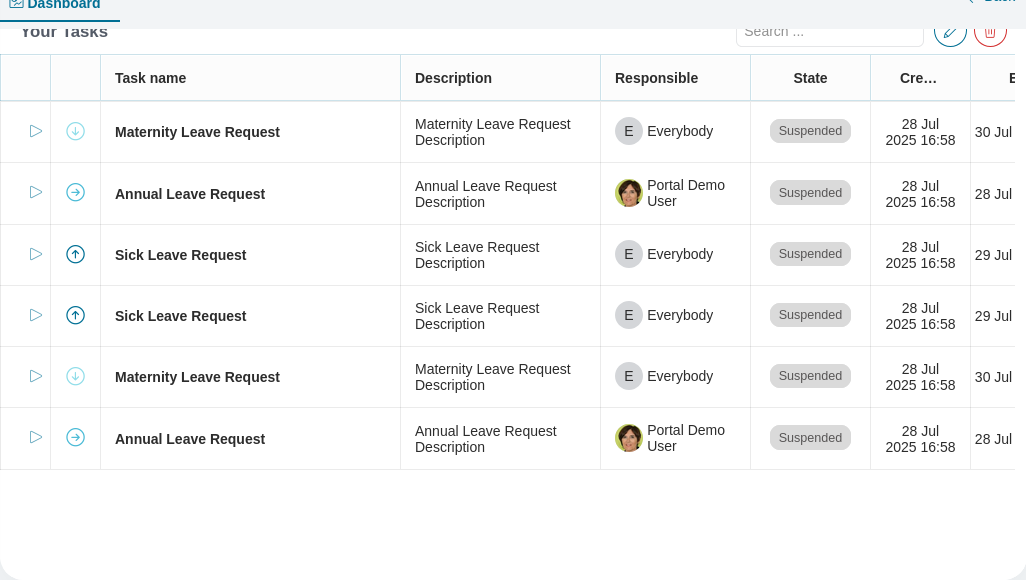Click the Suspended state badge on Sick Leave Request
Viewport: 1026px width, 580px height.
click(810, 254)
